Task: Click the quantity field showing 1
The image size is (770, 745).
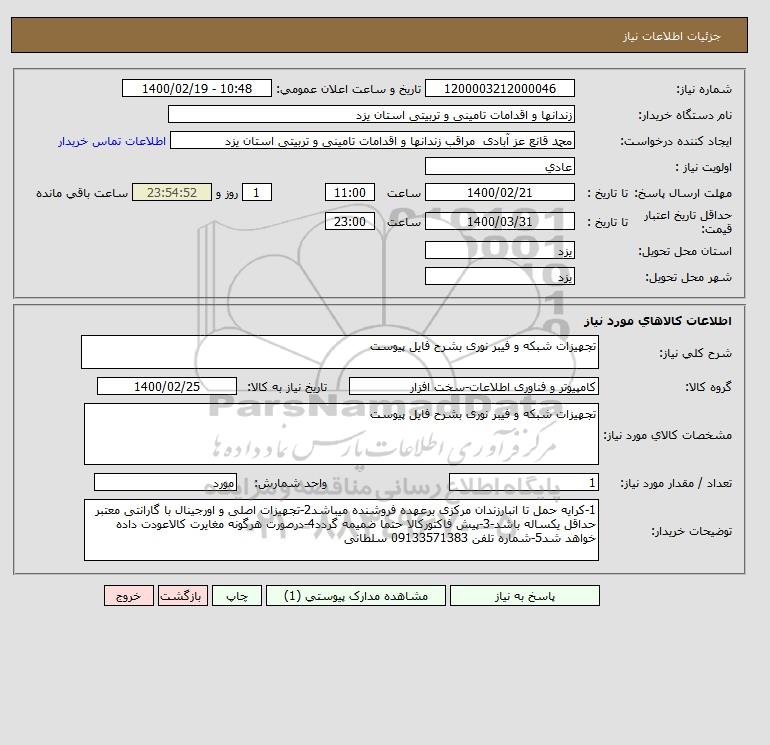Action: pyautogui.click(x=524, y=483)
